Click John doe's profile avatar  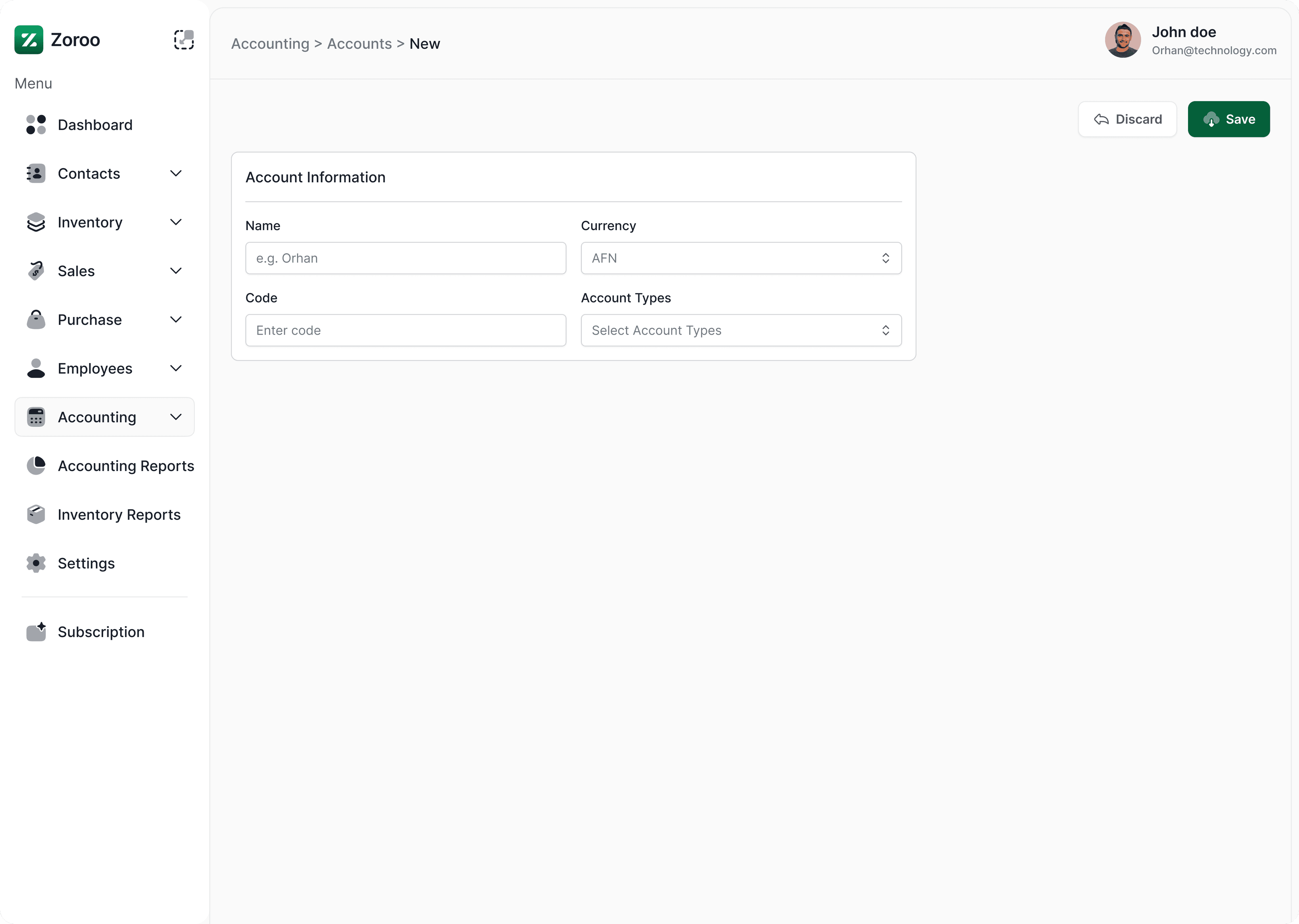tap(1122, 40)
